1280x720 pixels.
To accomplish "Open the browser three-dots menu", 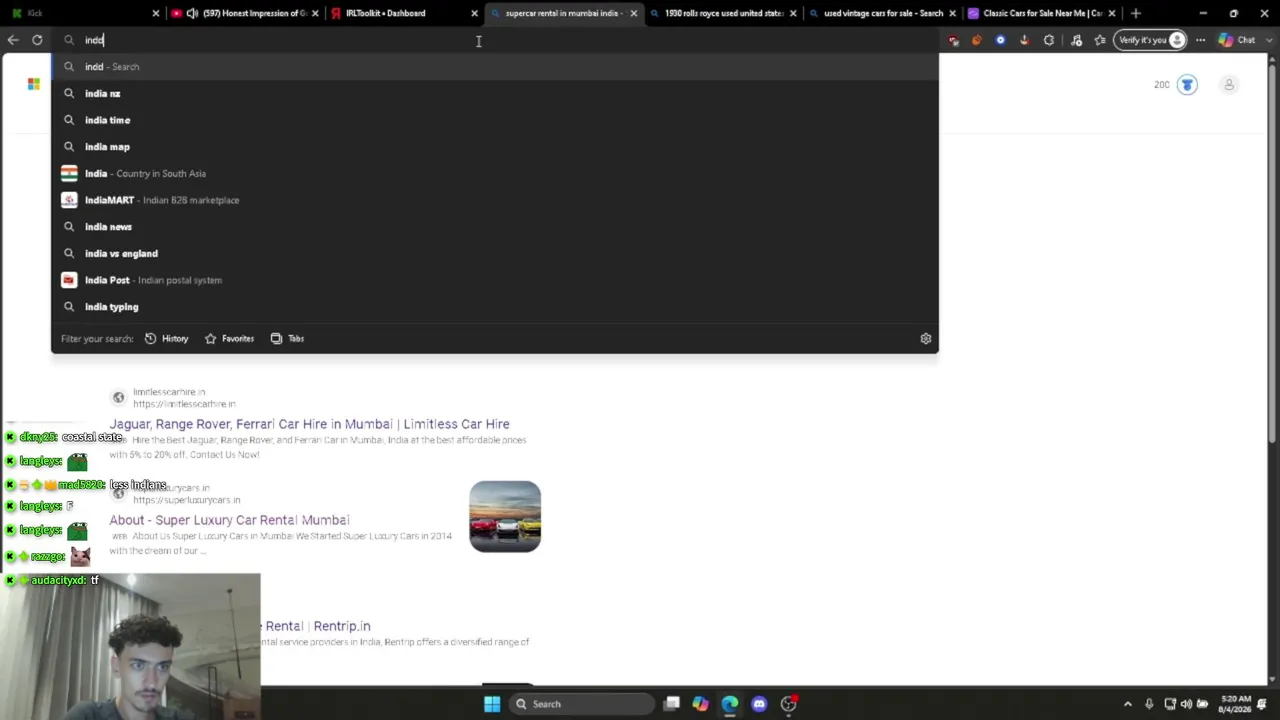I will tap(1200, 40).
